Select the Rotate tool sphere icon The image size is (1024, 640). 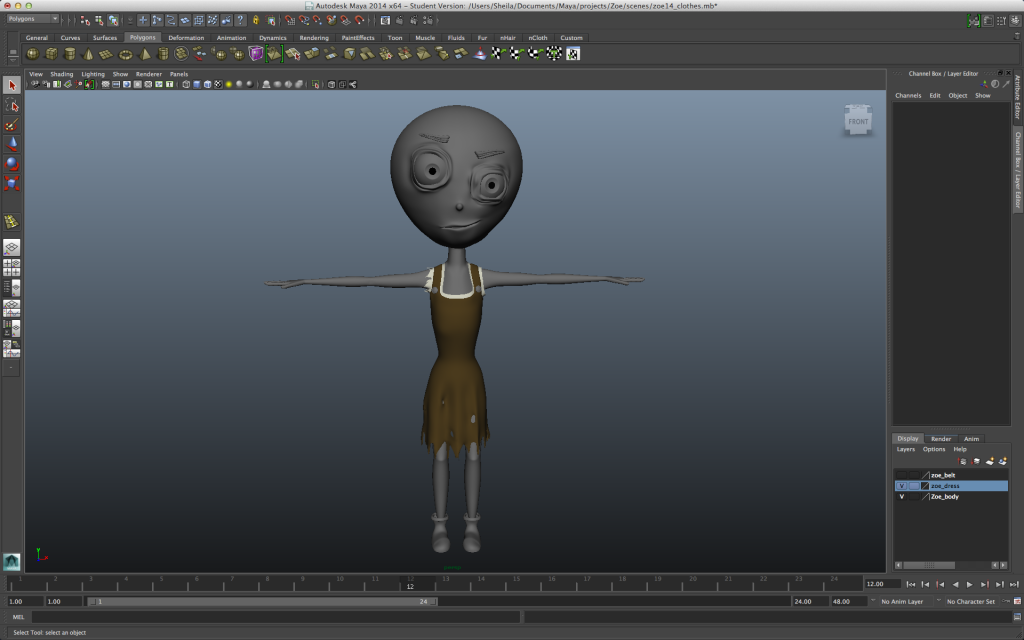point(12,163)
